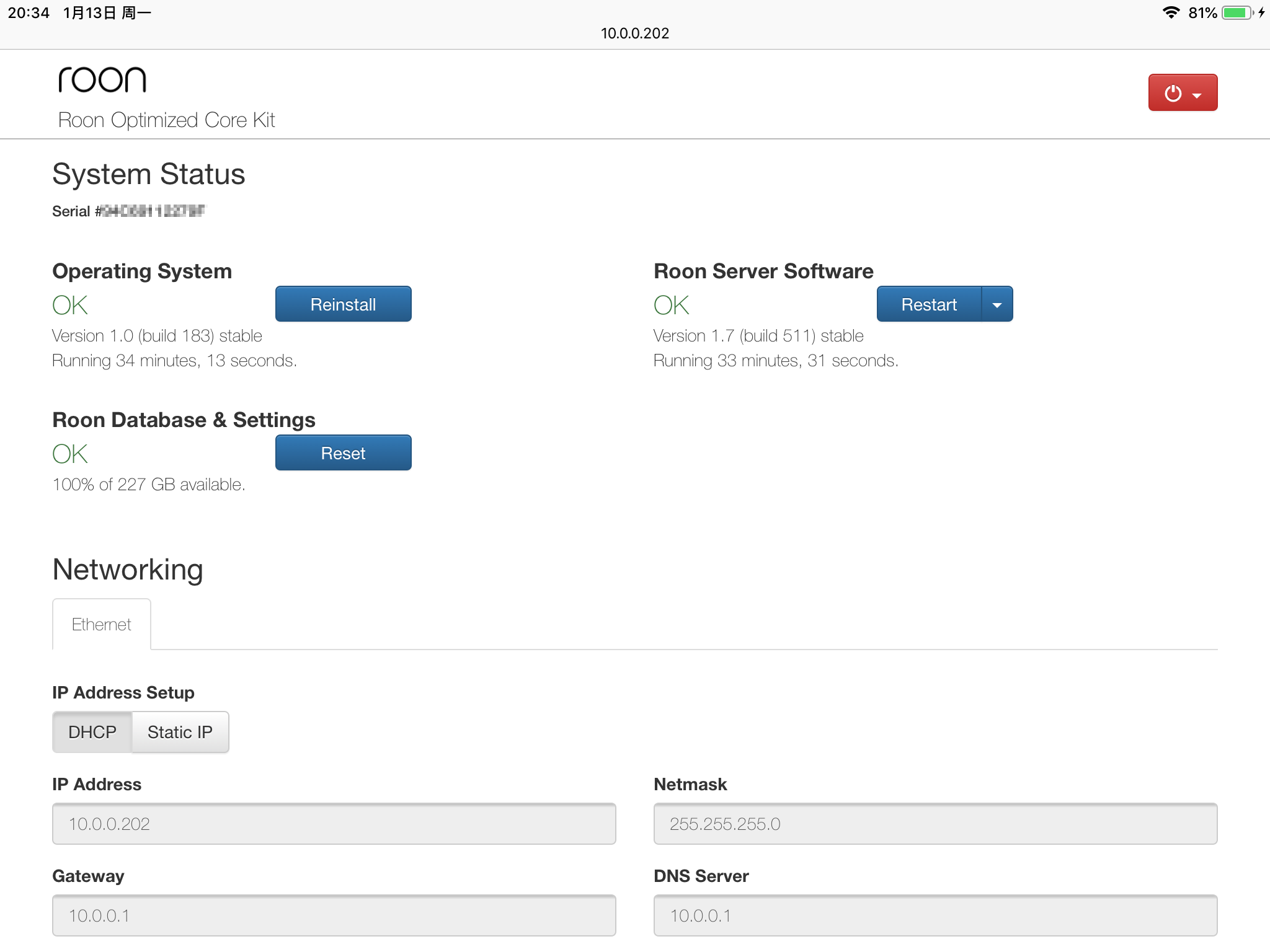This screenshot has width=1270, height=952.
Task: Click the Roon logo
Action: (102, 80)
